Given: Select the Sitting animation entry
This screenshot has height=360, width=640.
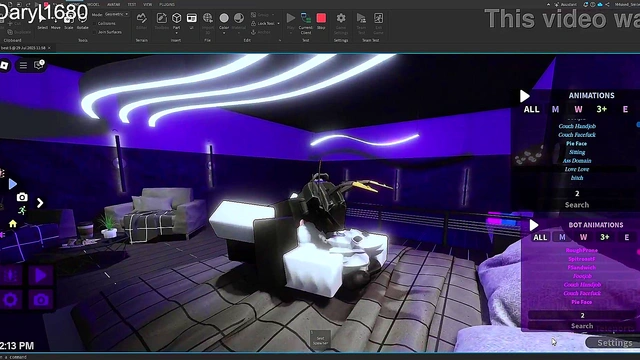Looking at the screenshot, I should pos(577,152).
